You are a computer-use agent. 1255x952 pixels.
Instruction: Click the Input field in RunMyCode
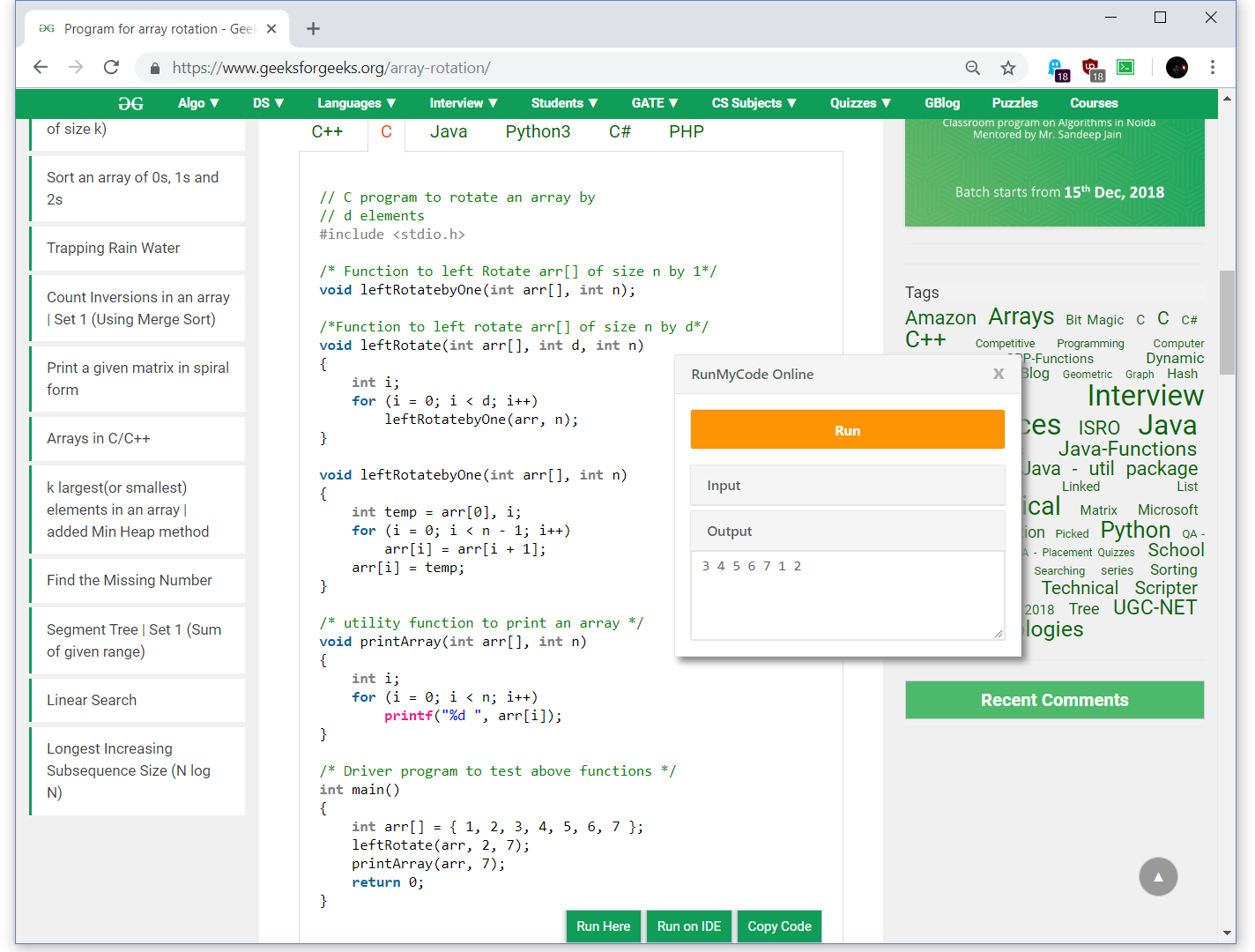click(848, 486)
